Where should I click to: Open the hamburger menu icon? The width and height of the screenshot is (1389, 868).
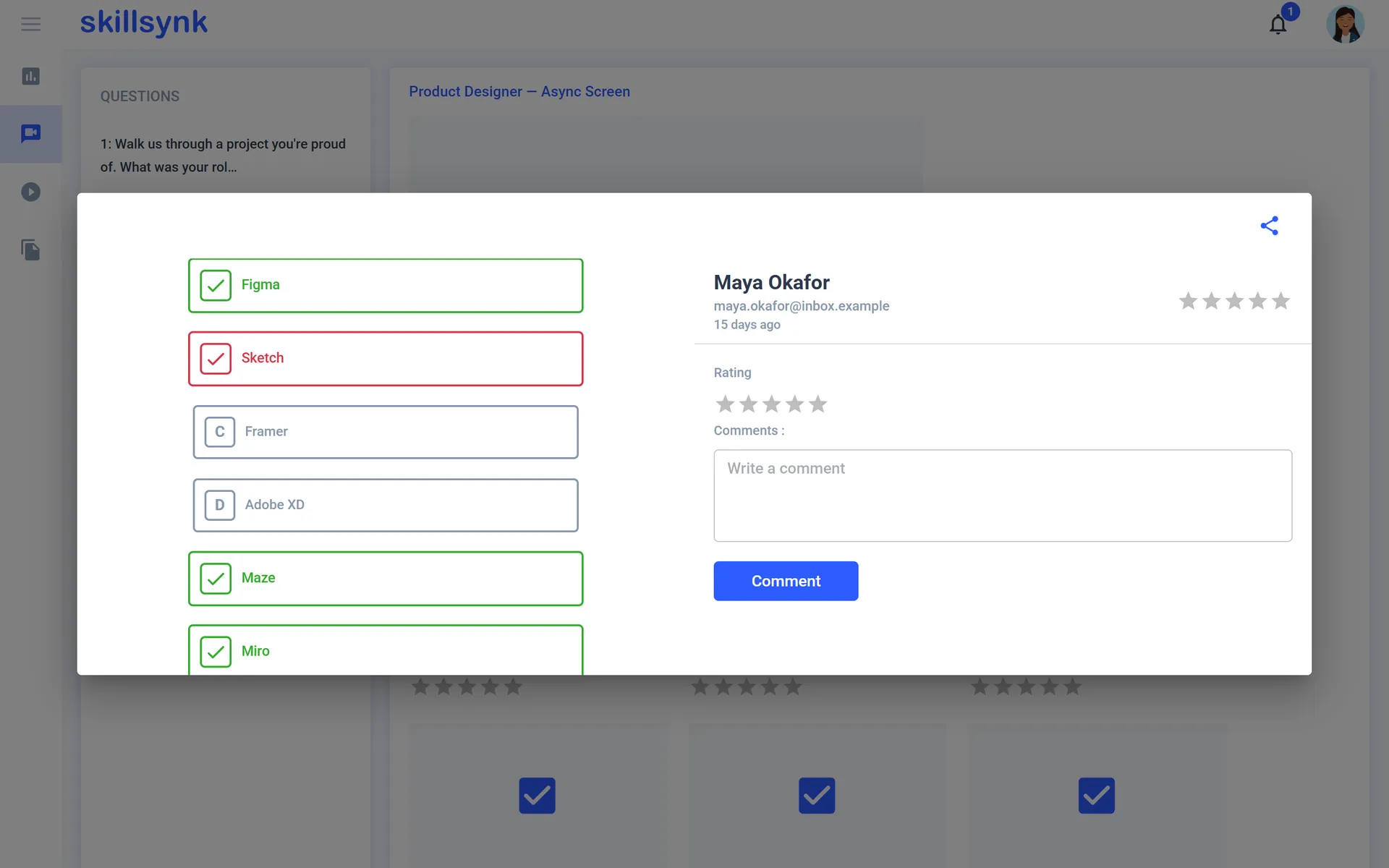30,25
